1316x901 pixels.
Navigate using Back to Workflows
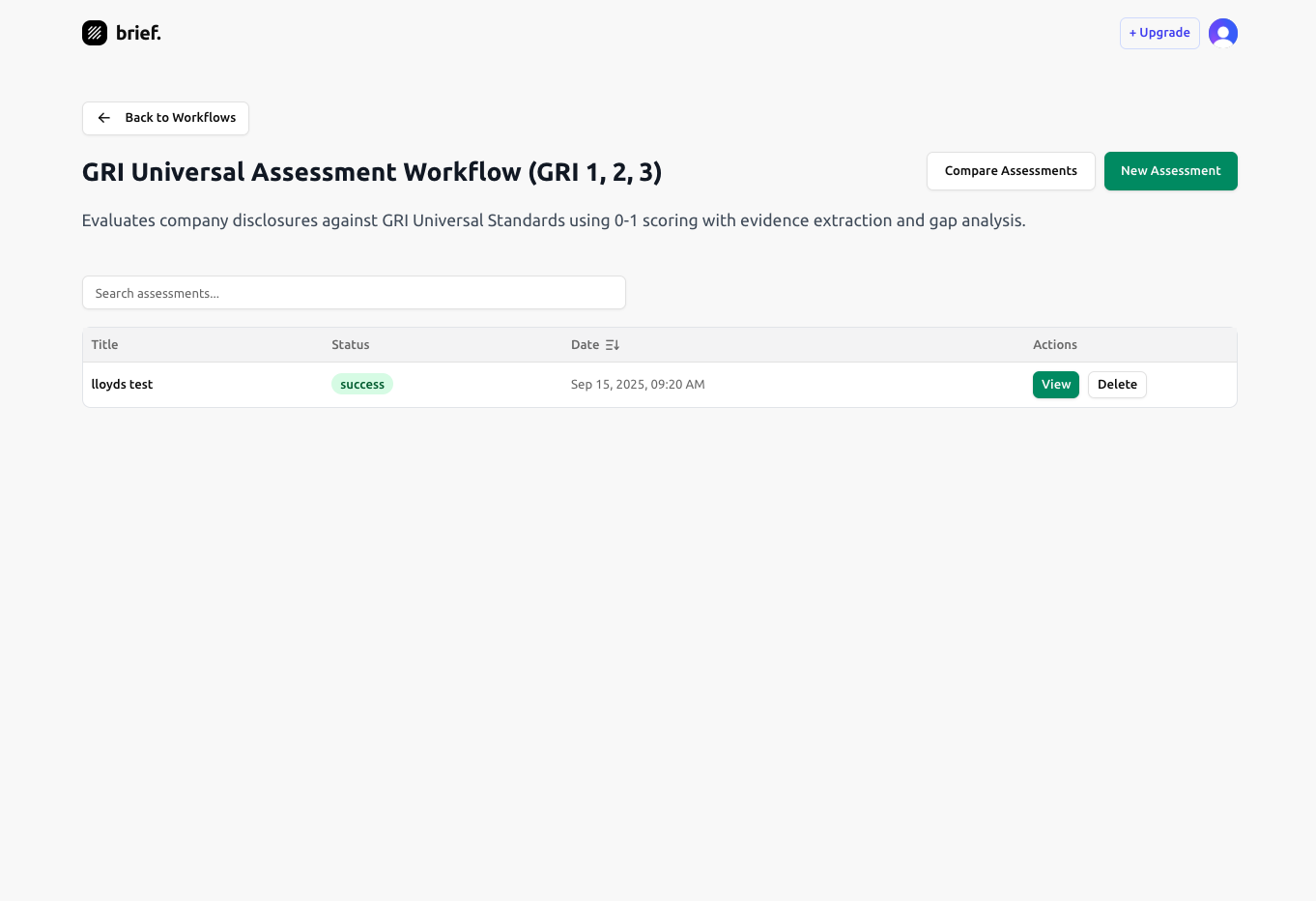pos(165,117)
